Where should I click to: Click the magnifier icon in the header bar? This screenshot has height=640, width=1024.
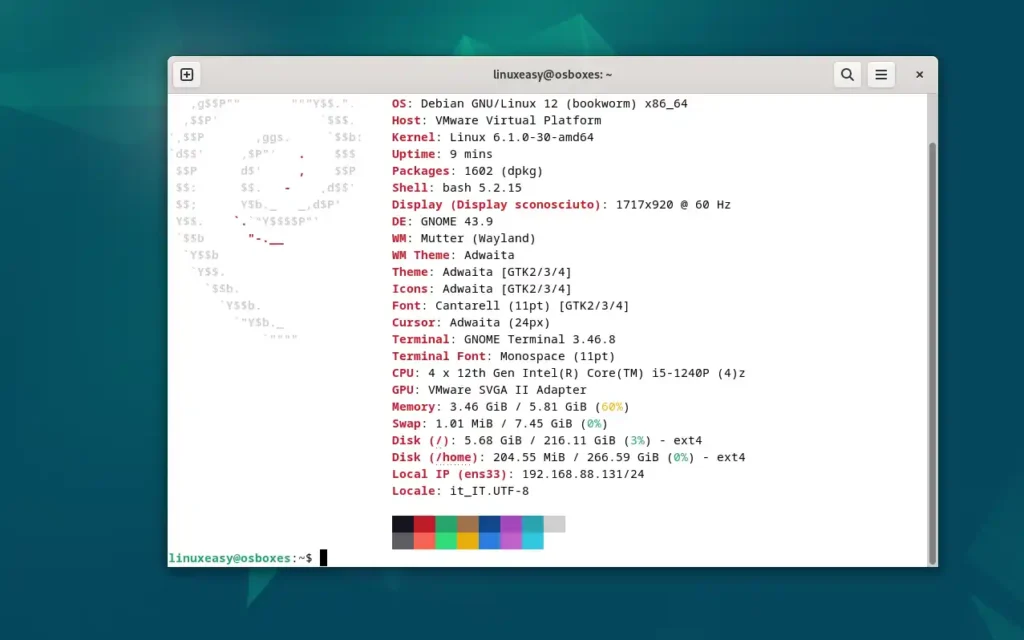pos(847,74)
